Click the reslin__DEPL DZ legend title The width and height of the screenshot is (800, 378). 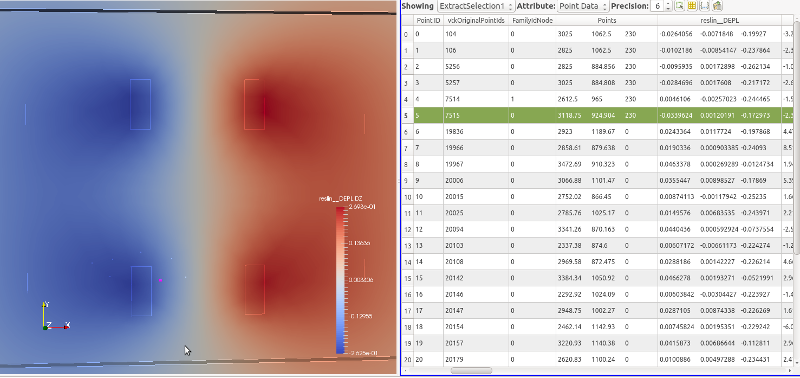pyautogui.click(x=340, y=199)
